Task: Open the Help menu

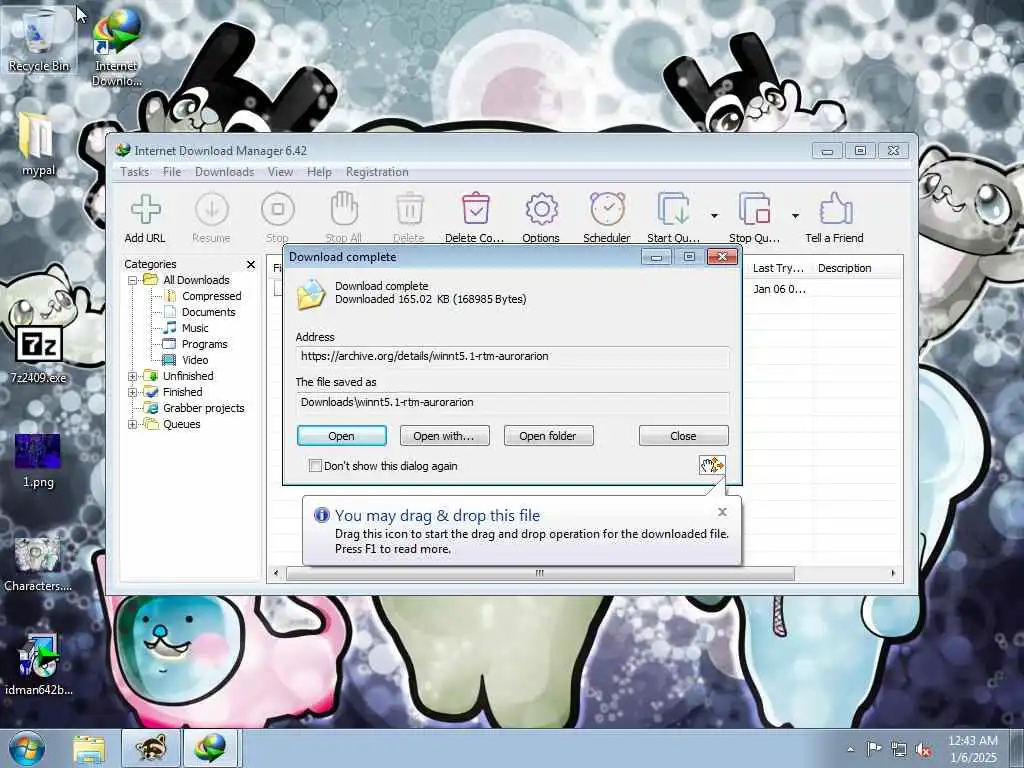Action: click(x=319, y=172)
